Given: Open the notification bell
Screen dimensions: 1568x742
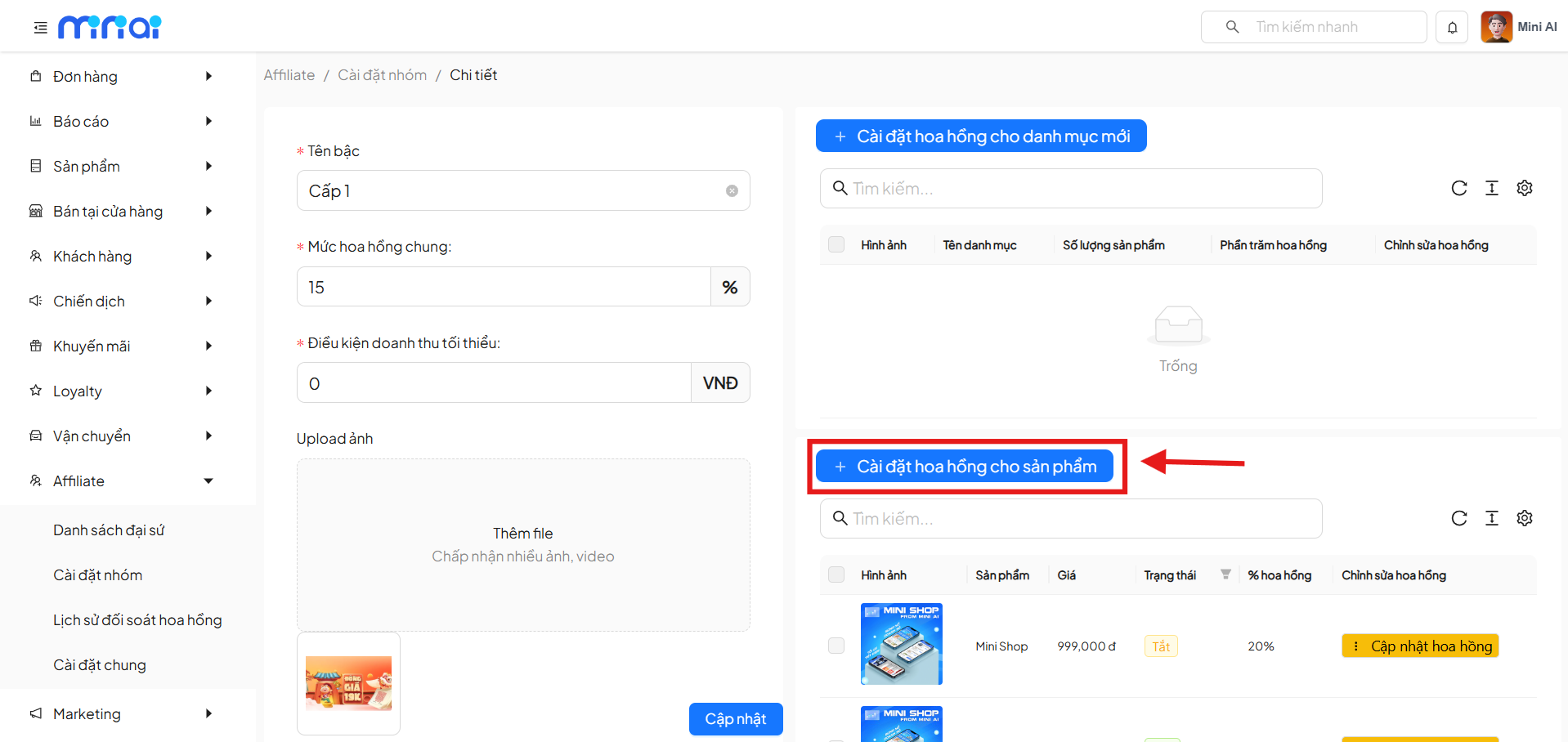Looking at the screenshot, I should (1452, 27).
